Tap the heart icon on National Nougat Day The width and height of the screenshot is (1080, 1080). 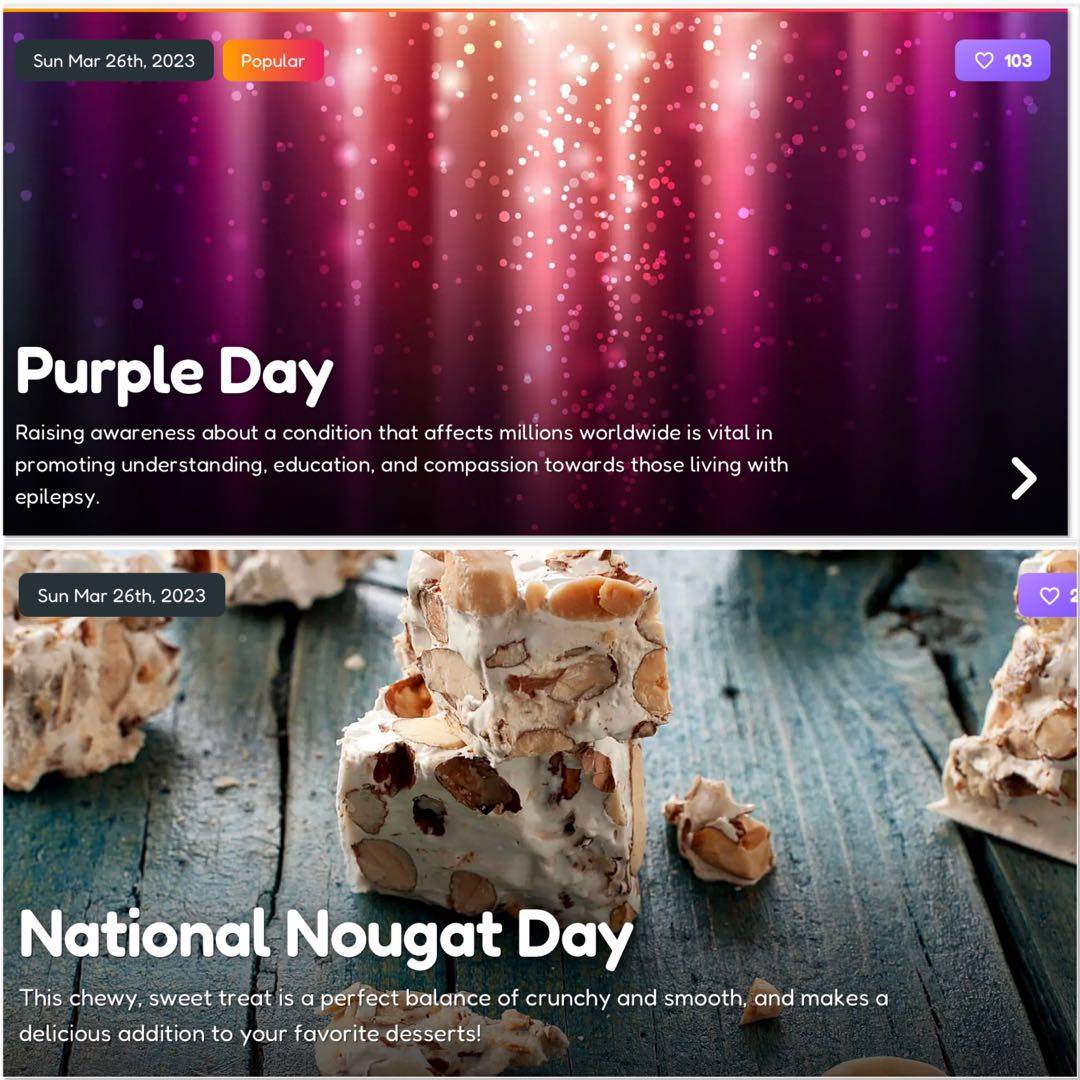[x=1049, y=596]
